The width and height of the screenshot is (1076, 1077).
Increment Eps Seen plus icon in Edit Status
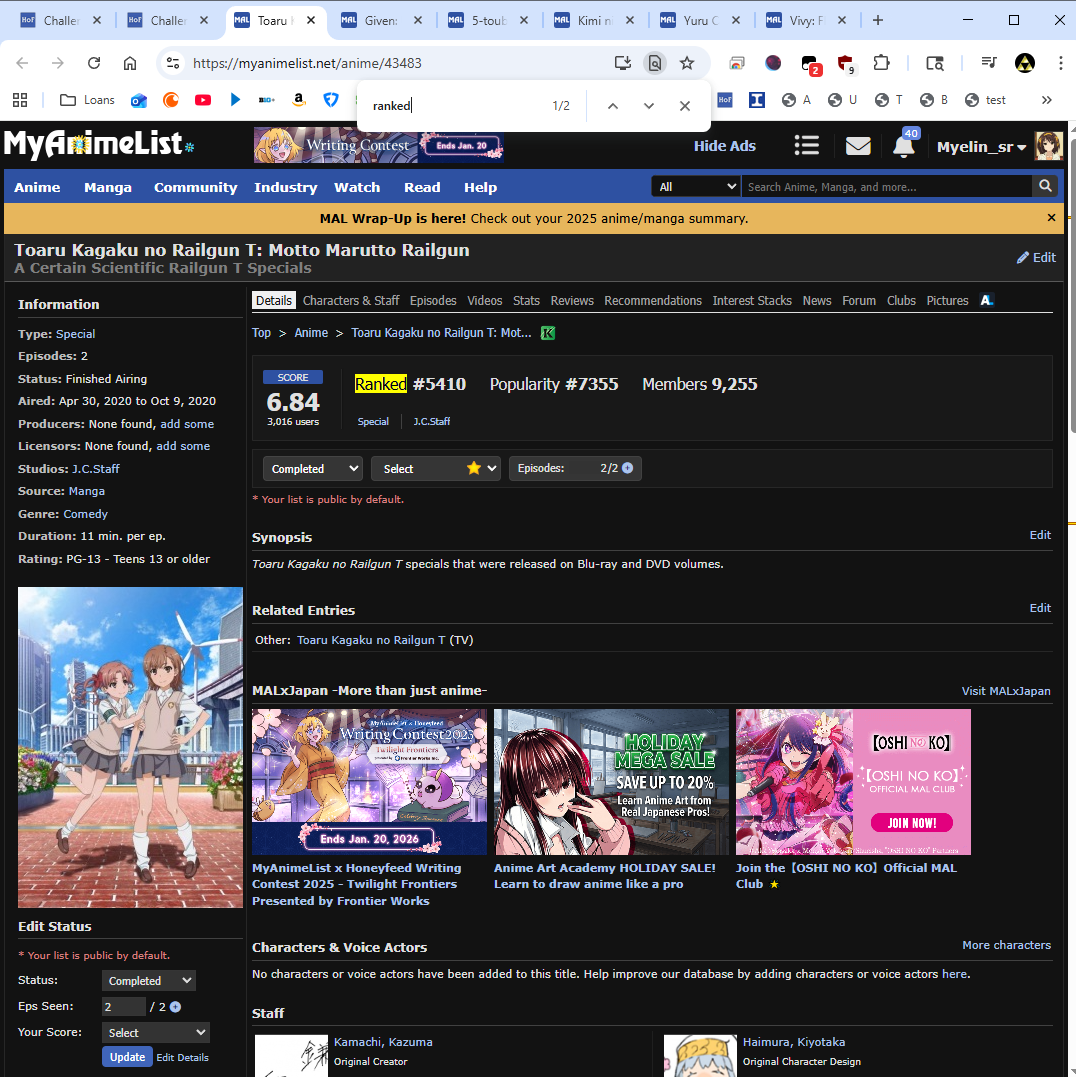(176, 1007)
